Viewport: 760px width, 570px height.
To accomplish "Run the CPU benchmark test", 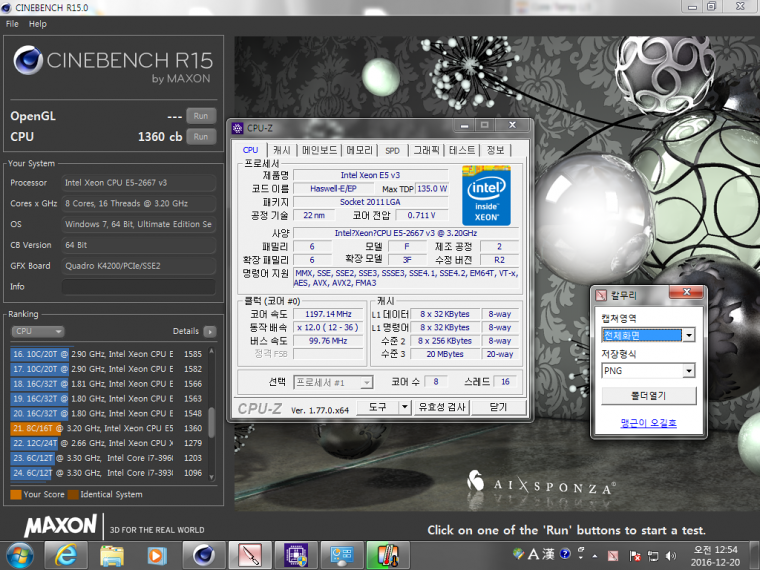I will 201,137.
